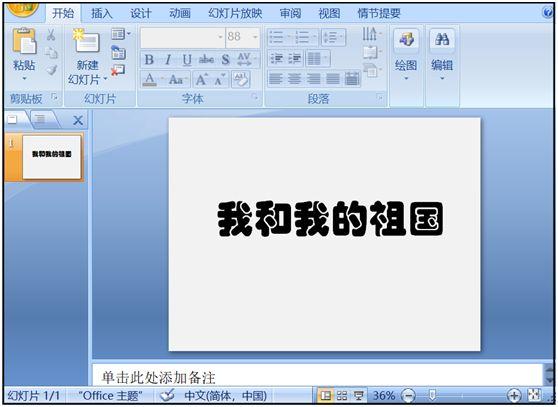Switch to Slide Sorter view icon
The image size is (558, 407).
pyautogui.click(x=342, y=395)
